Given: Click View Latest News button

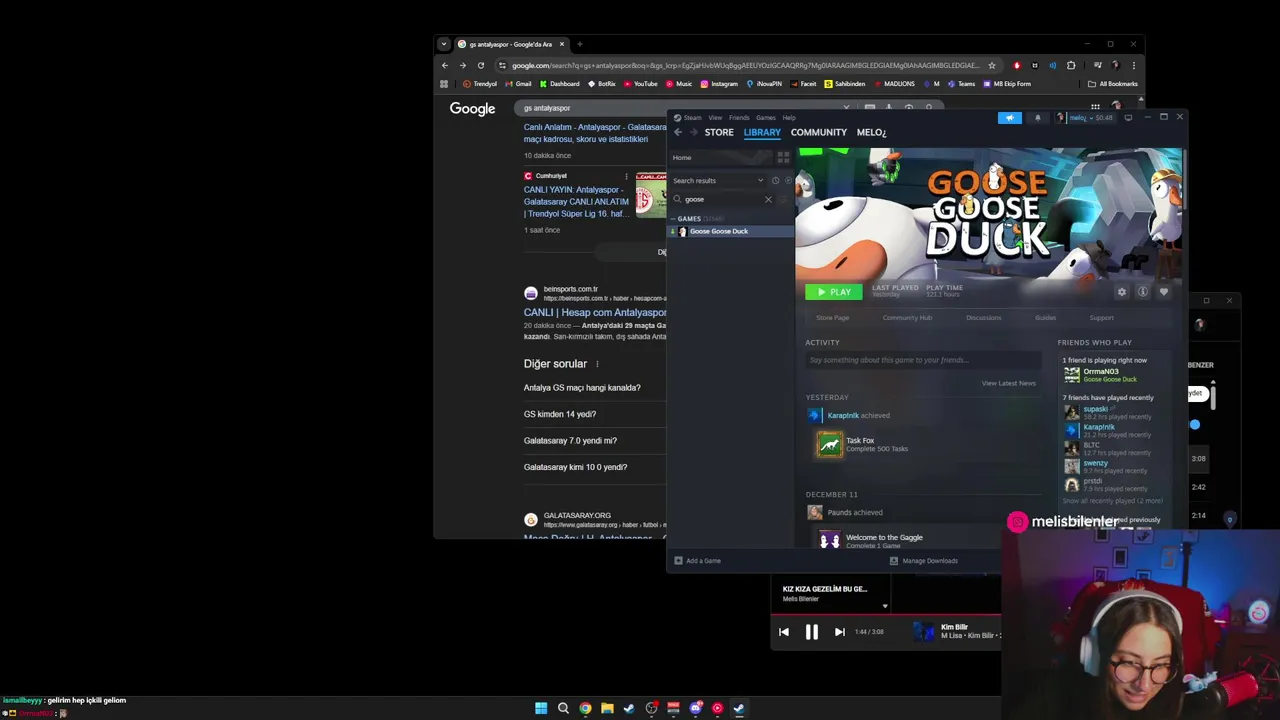Looking at the screenshot, I should (1008, 383).
